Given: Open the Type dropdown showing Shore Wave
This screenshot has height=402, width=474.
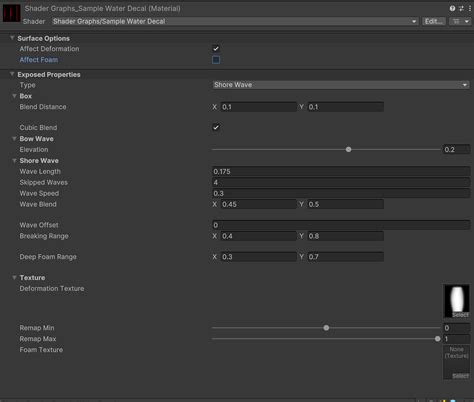Looking at the screenshot, I should click(x=341, y=85).
